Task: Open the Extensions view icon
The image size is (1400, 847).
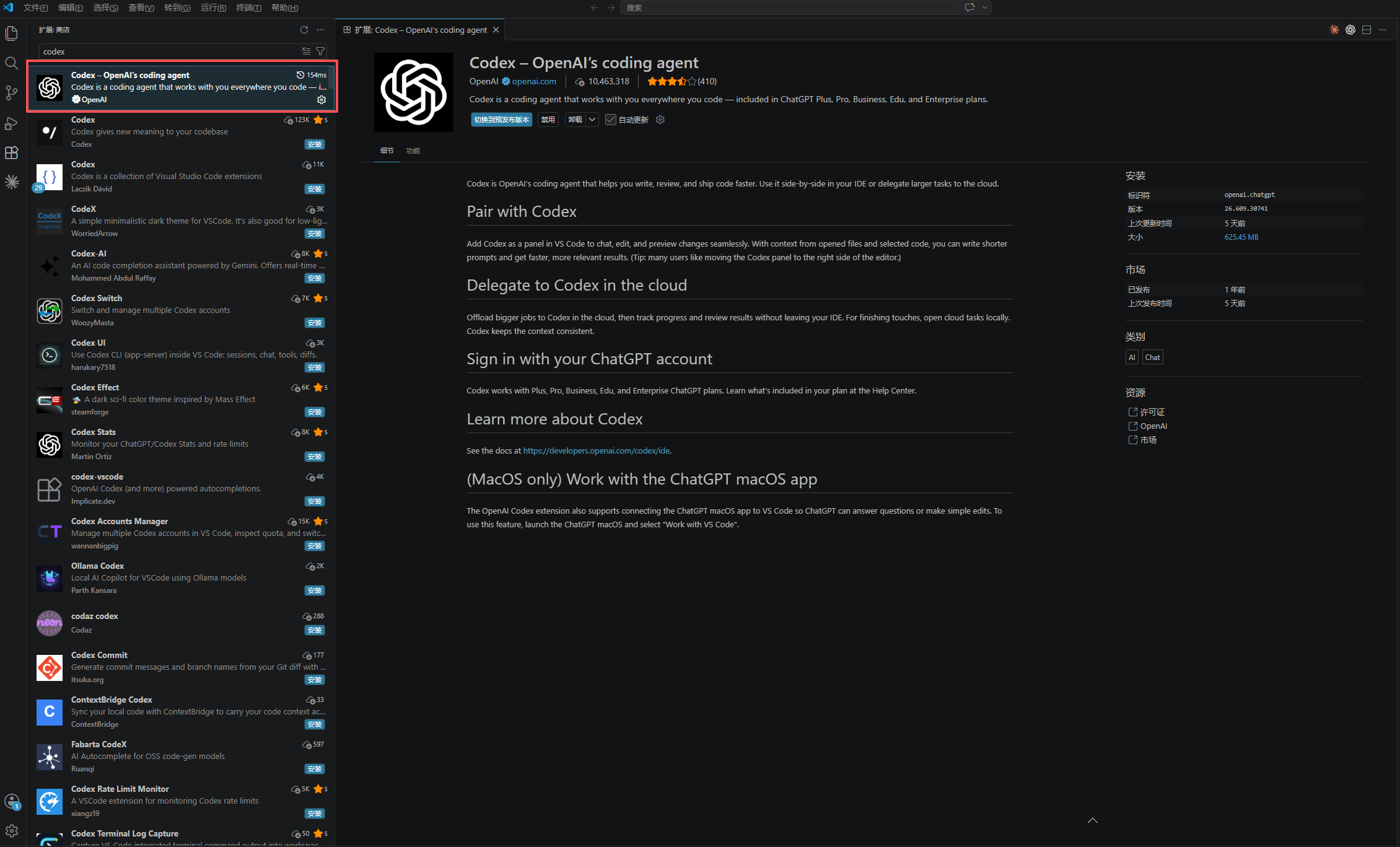Action: [12, 152]
